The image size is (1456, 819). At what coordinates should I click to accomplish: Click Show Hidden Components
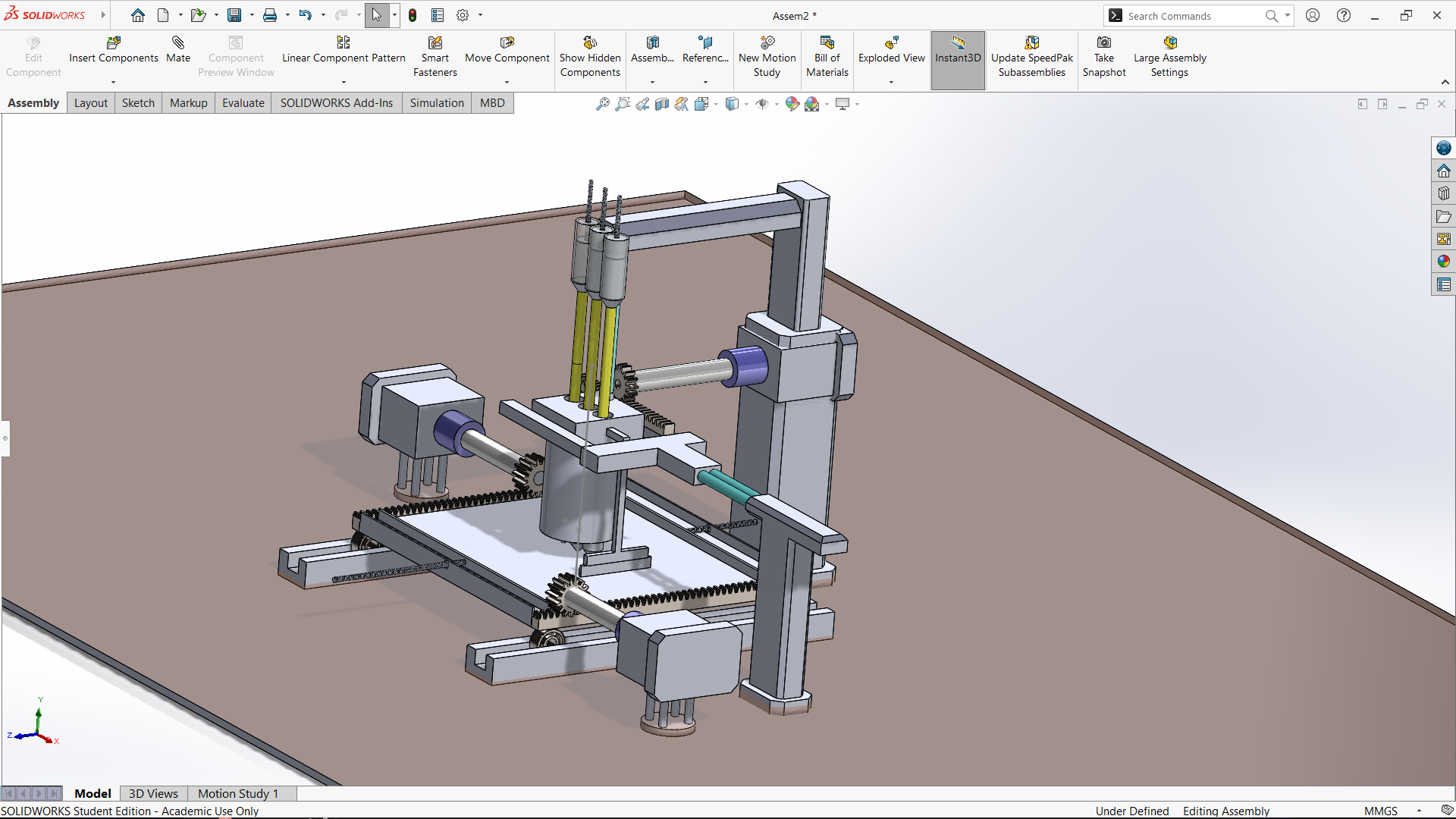click(x=590, y=57)
